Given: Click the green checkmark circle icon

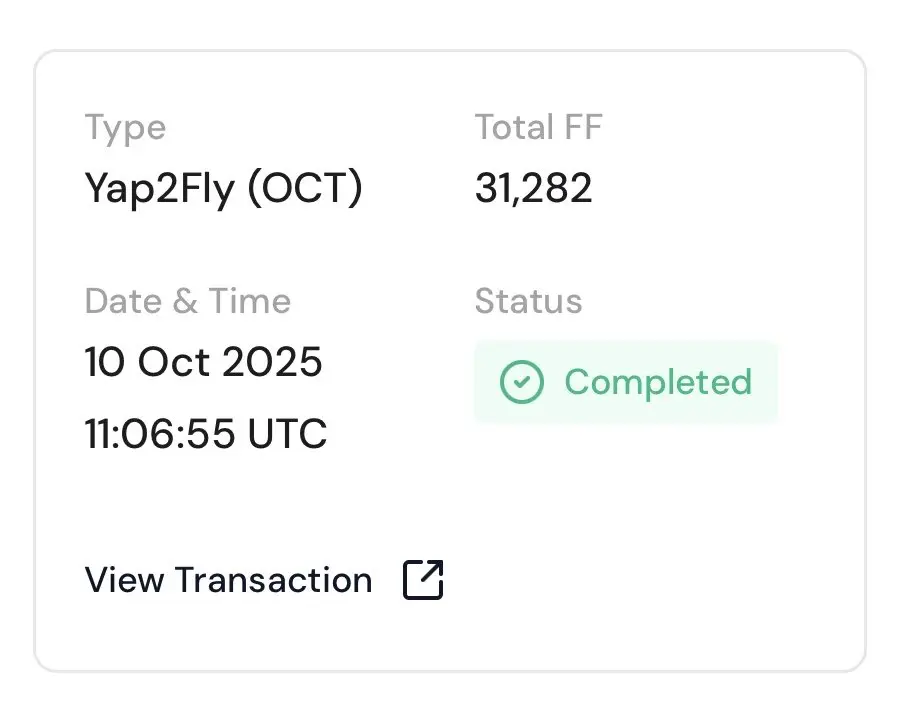Looking at the screenshot, I should pyautogui.click(x=521, y=382).
